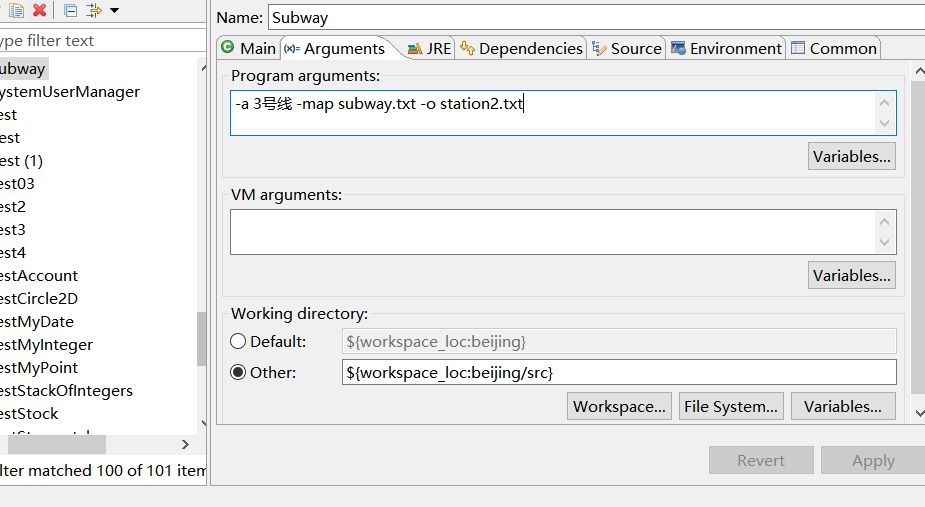925x507 pixels.
Task: Click Variables button under VM arguments
Action: pyautogui.click(x=851, y=275)
